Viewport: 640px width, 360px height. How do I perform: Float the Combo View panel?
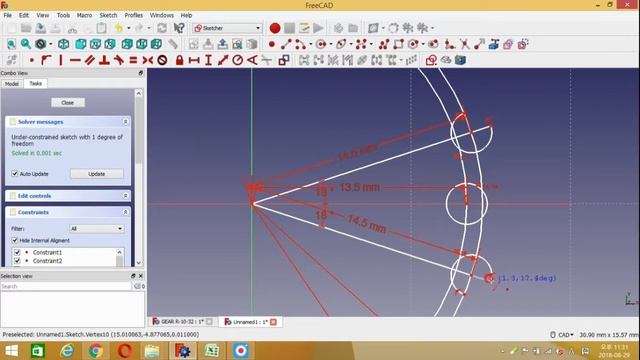click(140, 73)
